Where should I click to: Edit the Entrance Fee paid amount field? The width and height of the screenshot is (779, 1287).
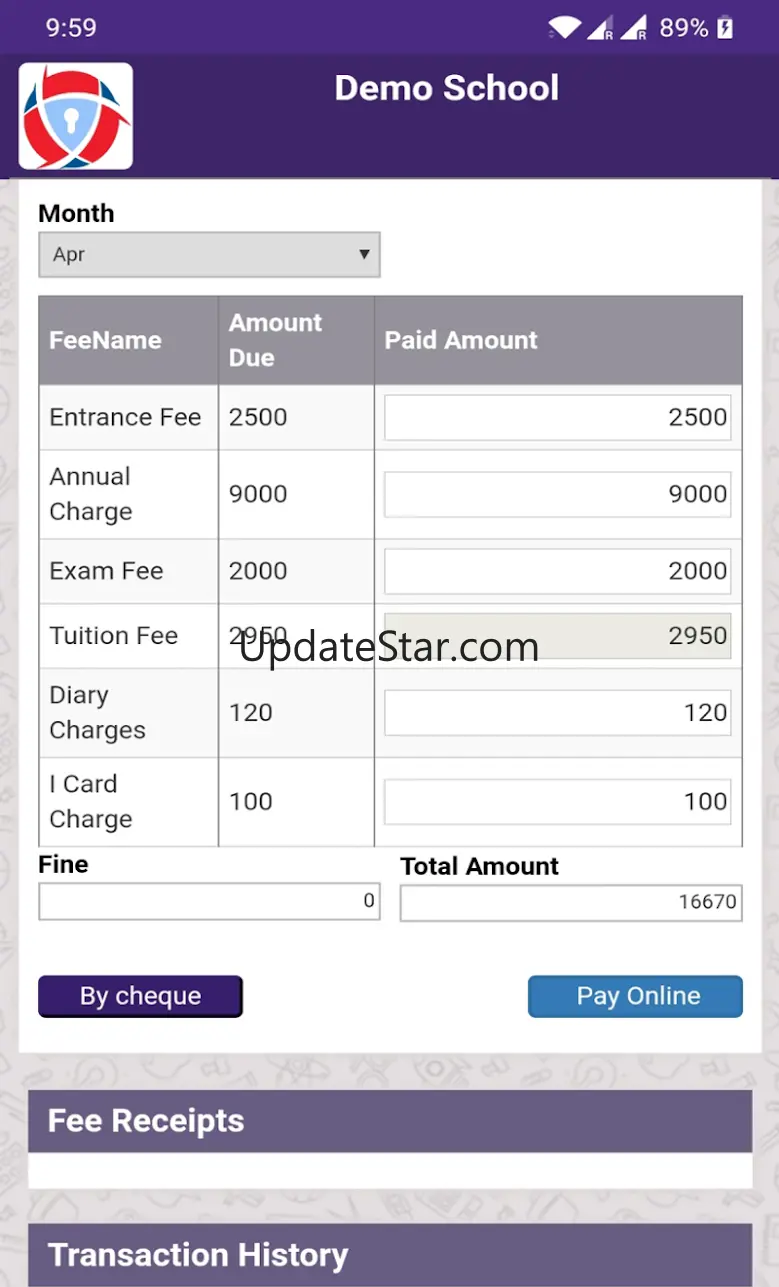(557, 417)
